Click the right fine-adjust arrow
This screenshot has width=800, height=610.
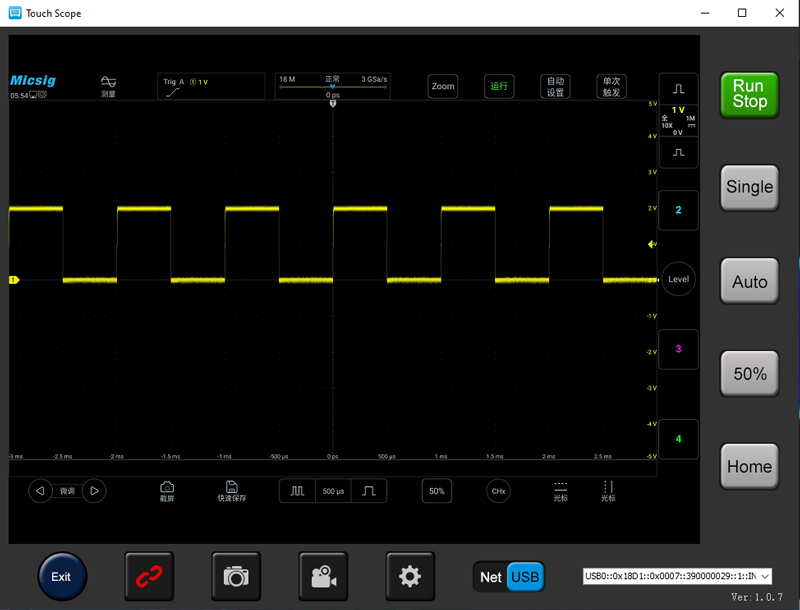click(x=94, y=491)
